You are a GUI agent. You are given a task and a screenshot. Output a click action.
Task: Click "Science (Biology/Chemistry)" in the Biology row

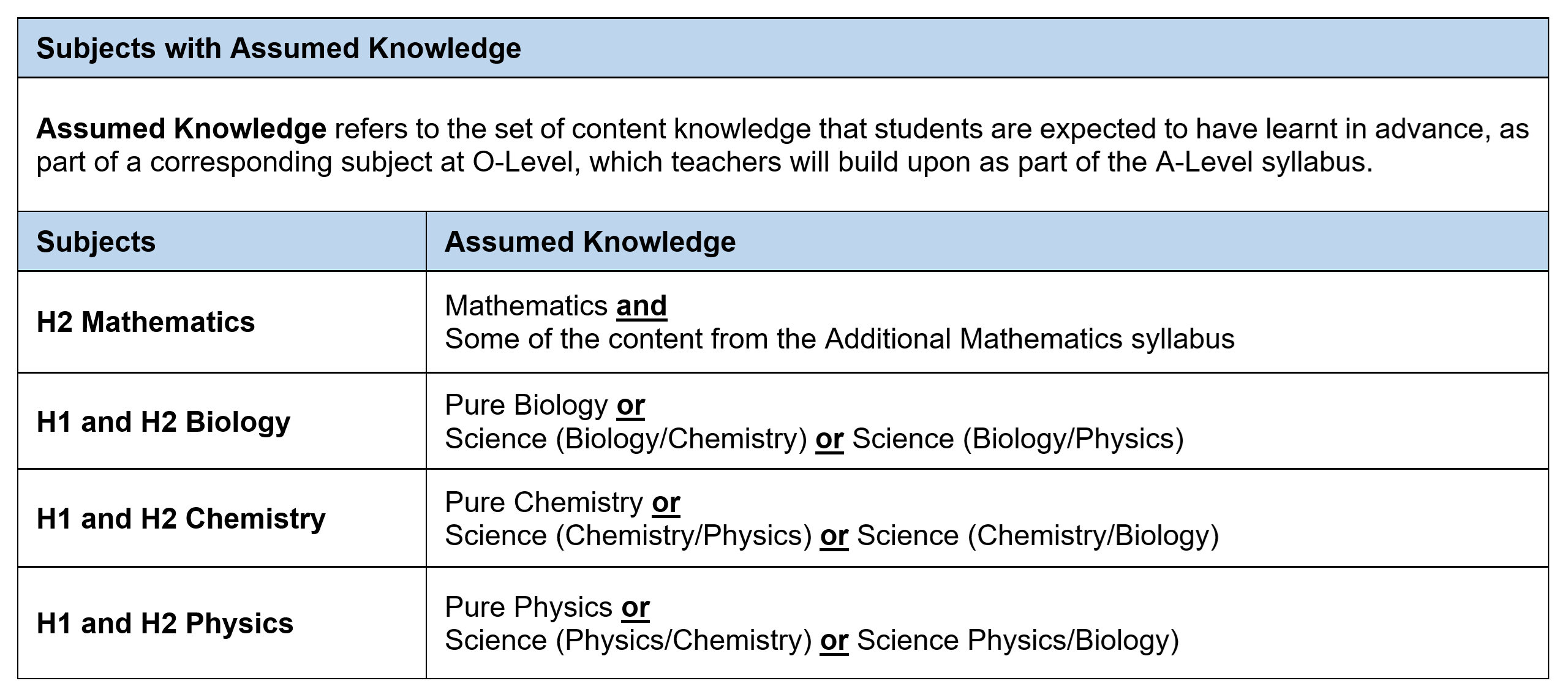(626, 439)
